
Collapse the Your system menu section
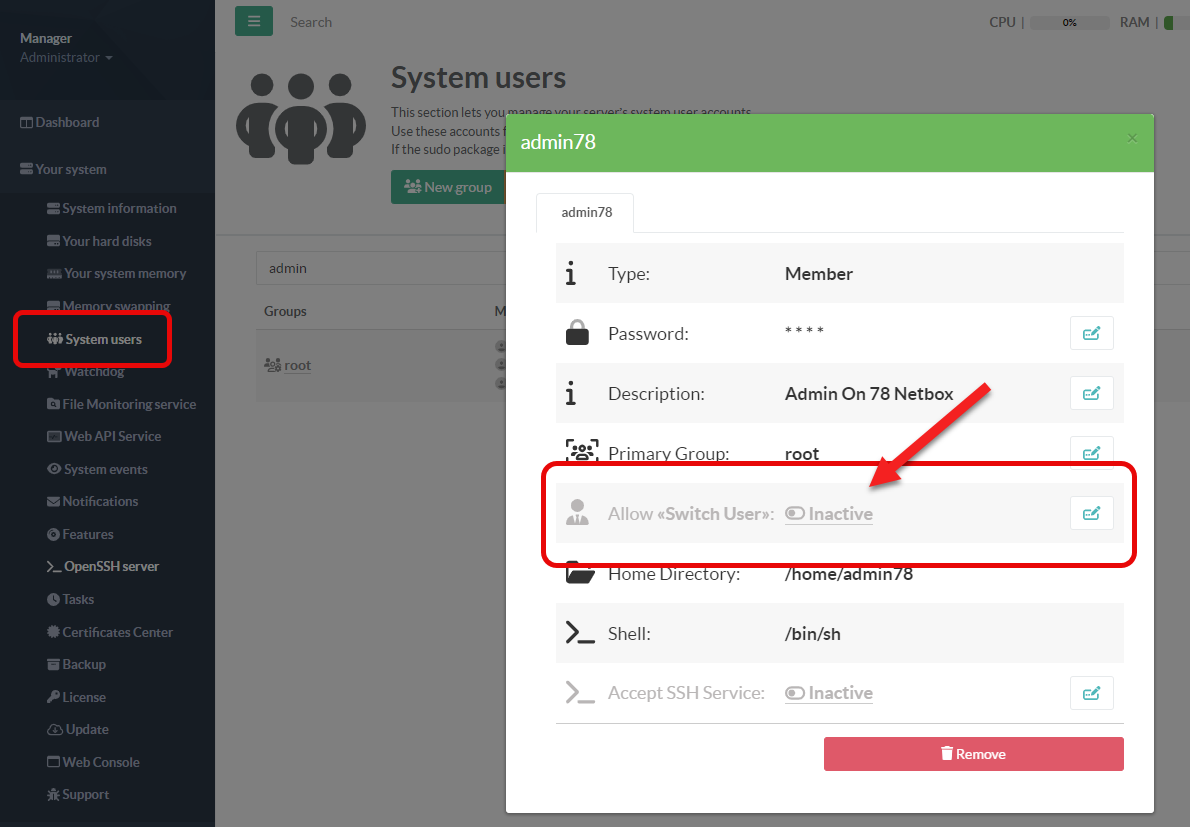point(70,169)
